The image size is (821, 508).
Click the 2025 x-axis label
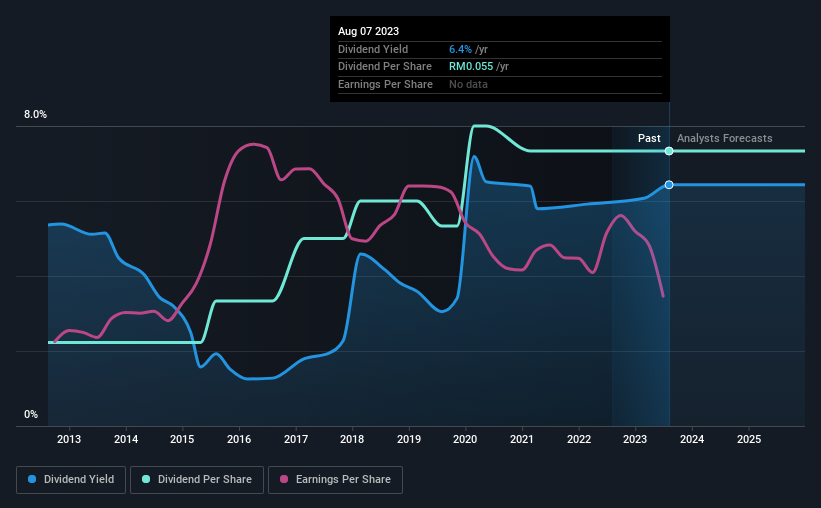pos(749,439)
